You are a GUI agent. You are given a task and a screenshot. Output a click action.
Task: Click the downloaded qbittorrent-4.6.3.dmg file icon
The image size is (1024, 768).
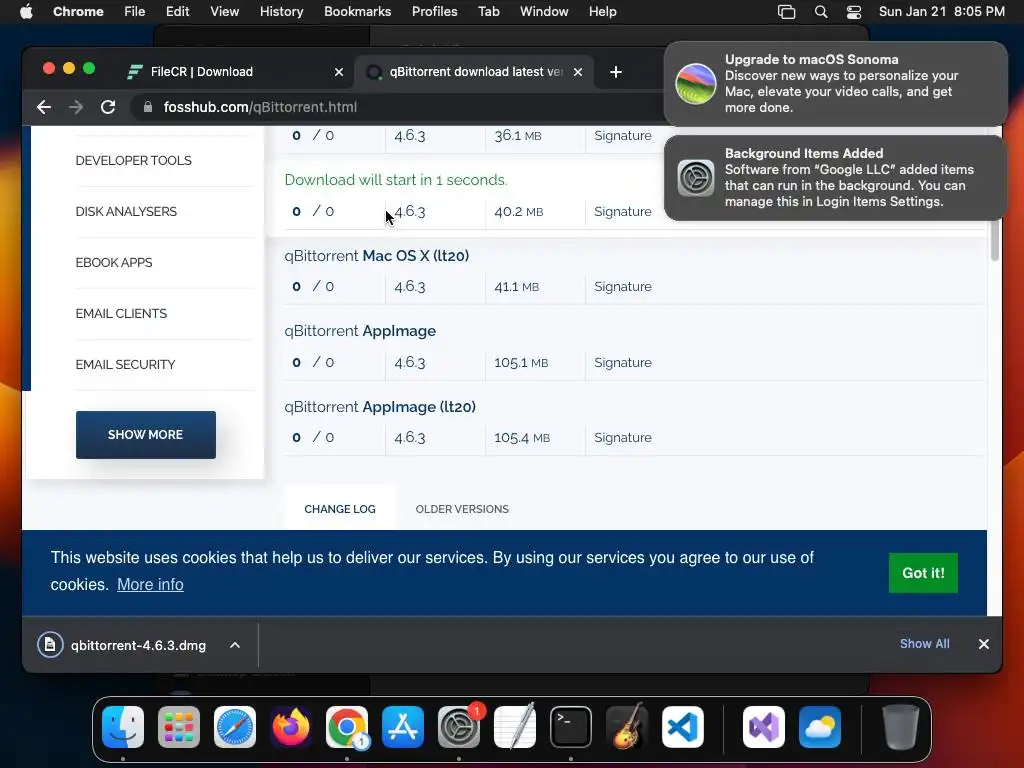(x=50, y=645)
